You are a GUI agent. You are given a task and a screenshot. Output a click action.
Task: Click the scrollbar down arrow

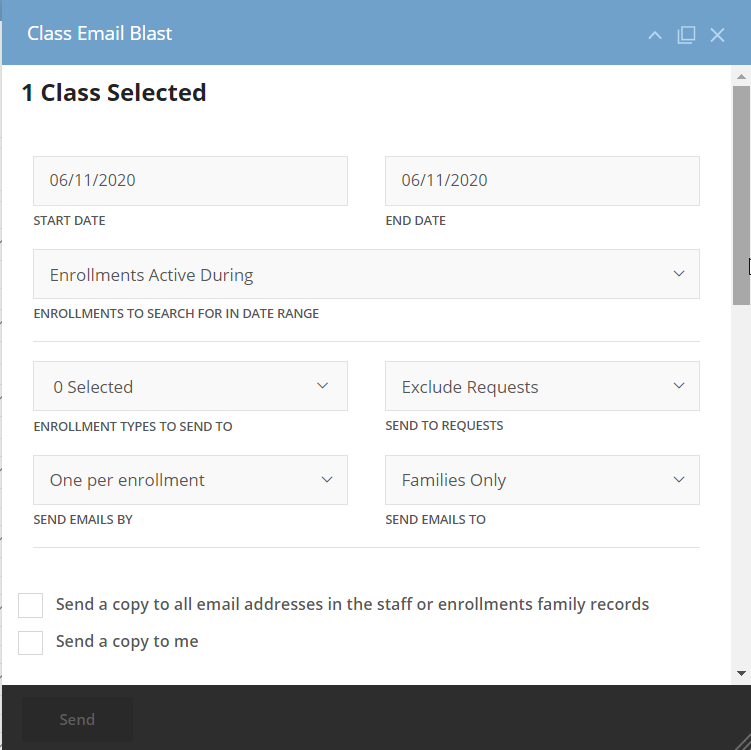pos(741,673)
